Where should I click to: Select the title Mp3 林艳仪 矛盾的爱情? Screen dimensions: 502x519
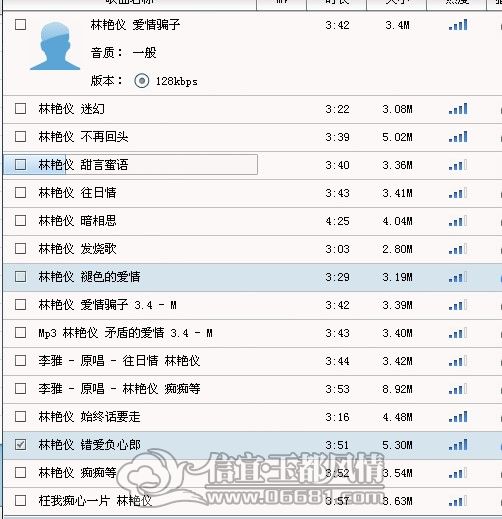pos(125,333)
